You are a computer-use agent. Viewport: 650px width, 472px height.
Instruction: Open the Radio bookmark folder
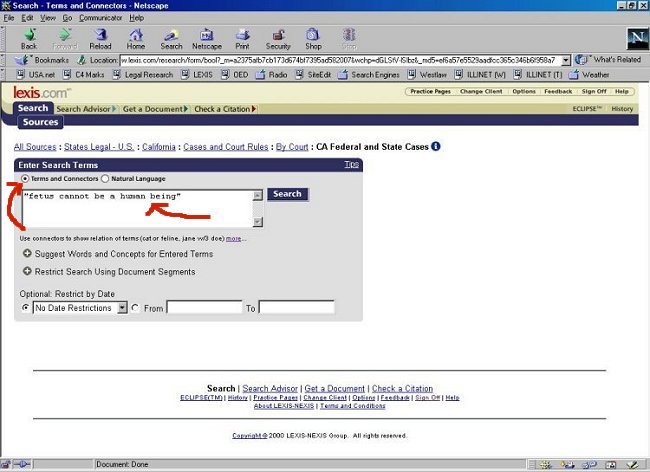[x=272, y=75]
